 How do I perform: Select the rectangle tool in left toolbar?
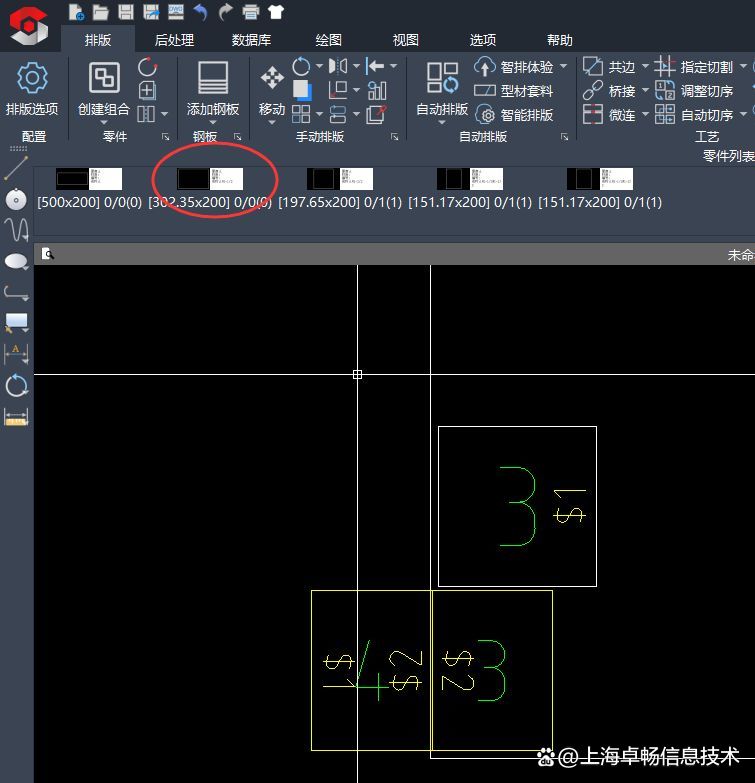coord(16,323)
